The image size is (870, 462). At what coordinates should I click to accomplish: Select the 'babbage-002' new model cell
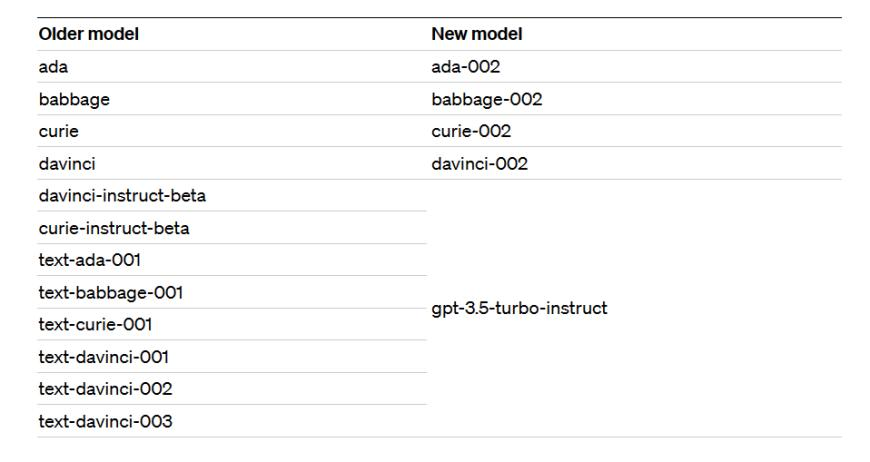point(487,99)
